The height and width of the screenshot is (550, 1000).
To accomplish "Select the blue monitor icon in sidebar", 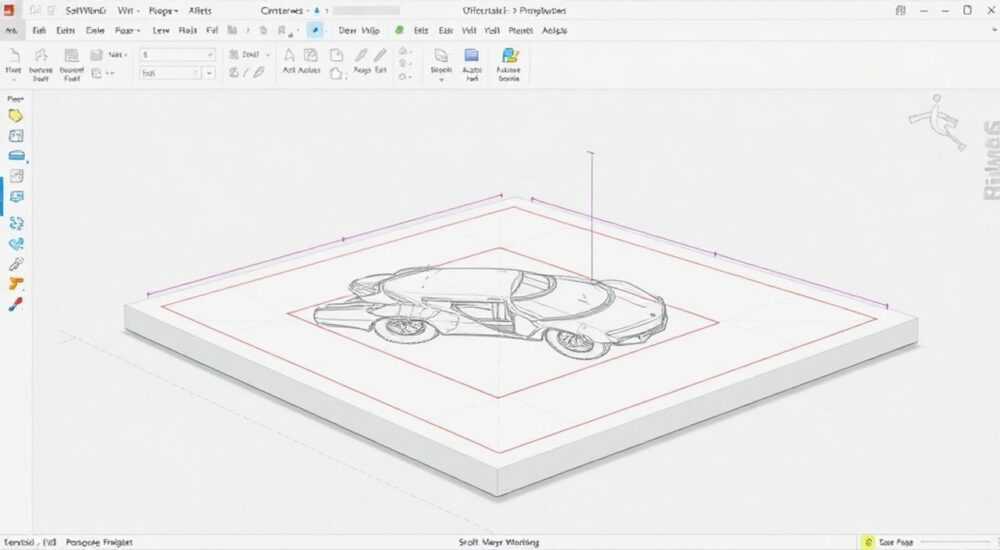I will pyautogui.click(x=16, y=197).
